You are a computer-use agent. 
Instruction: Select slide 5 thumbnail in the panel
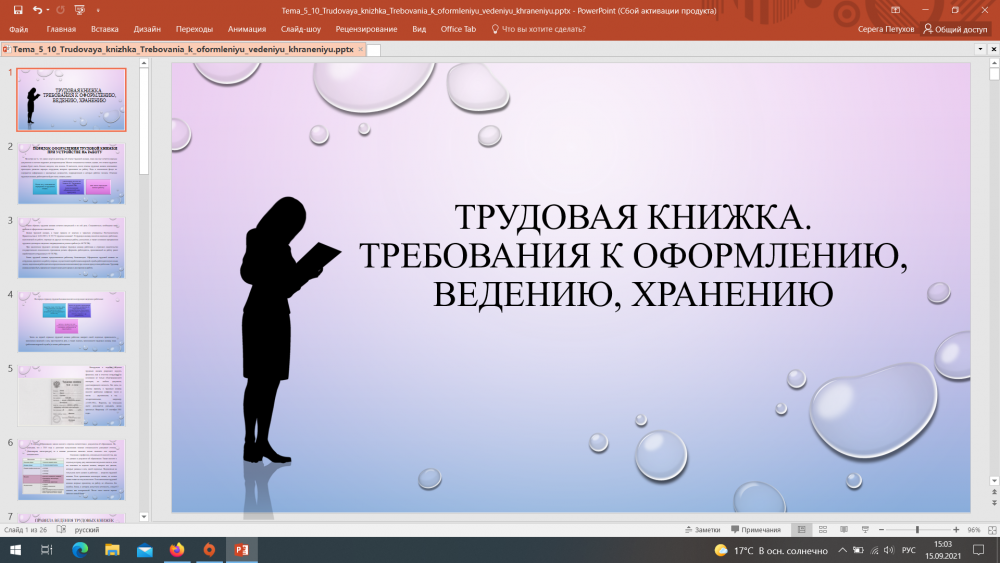[71, 394]
